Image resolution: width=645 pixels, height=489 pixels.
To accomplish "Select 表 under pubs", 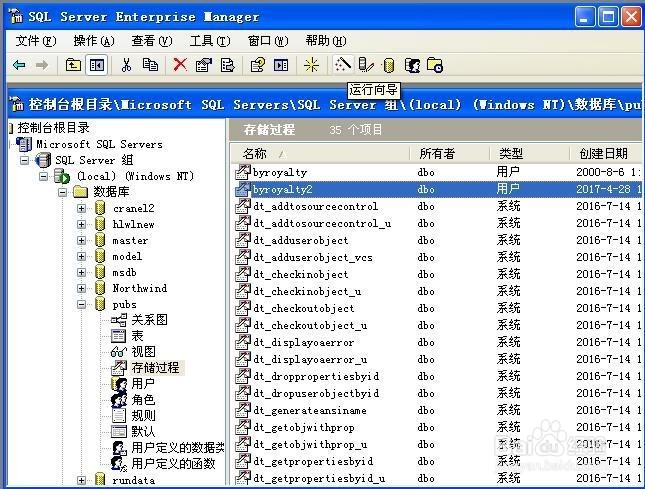I will (x=137, y=336).
